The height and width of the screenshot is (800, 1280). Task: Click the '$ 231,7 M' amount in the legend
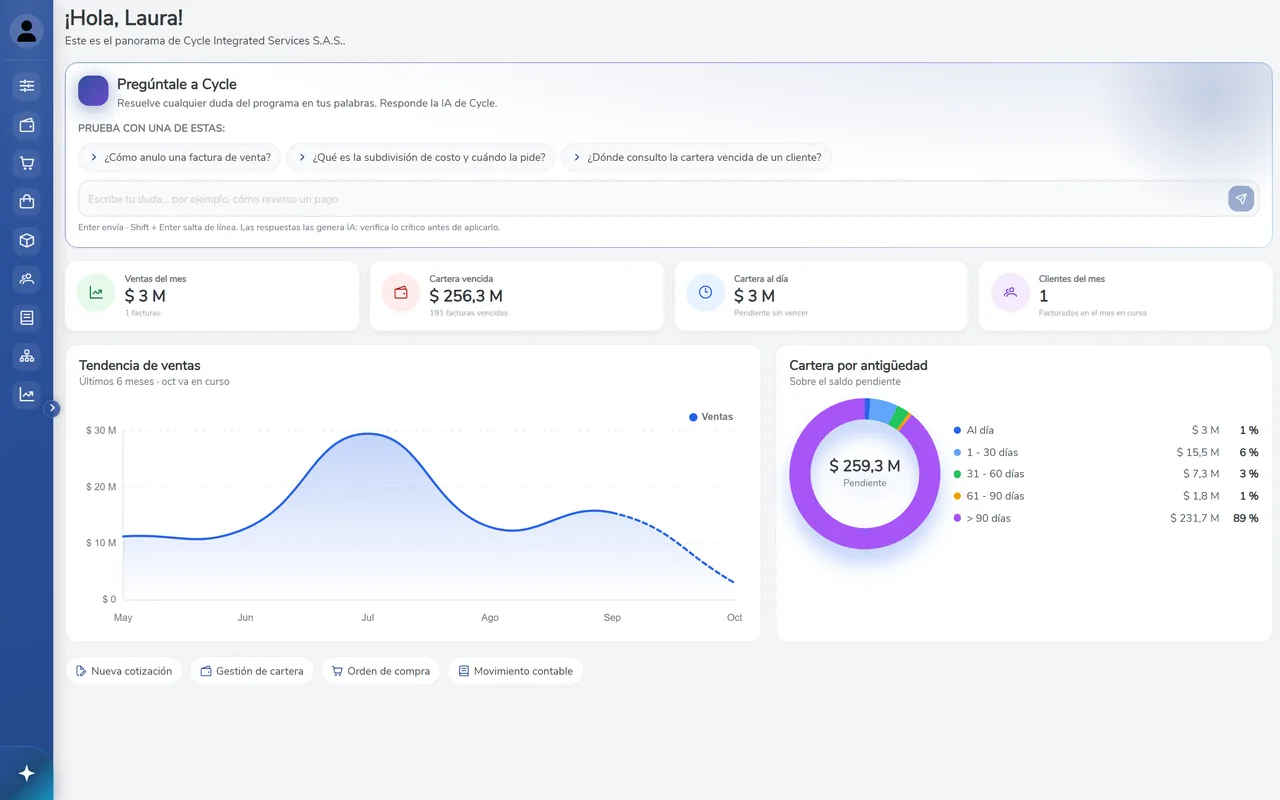point(1195,518)
